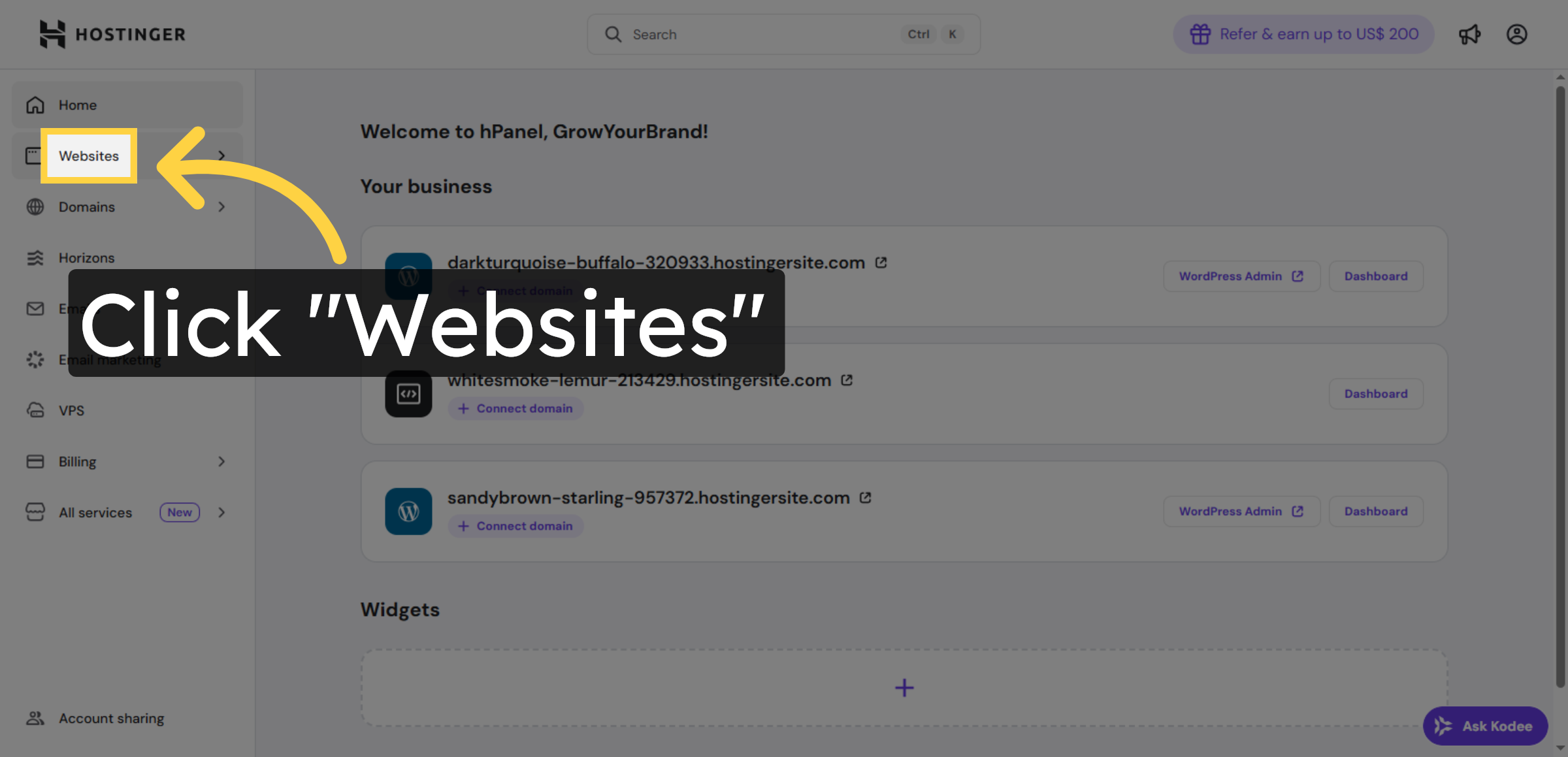Expand the Billing section chevron
Image resolution: width=1568 pixels, height=757 pixels.
[221, 461]
